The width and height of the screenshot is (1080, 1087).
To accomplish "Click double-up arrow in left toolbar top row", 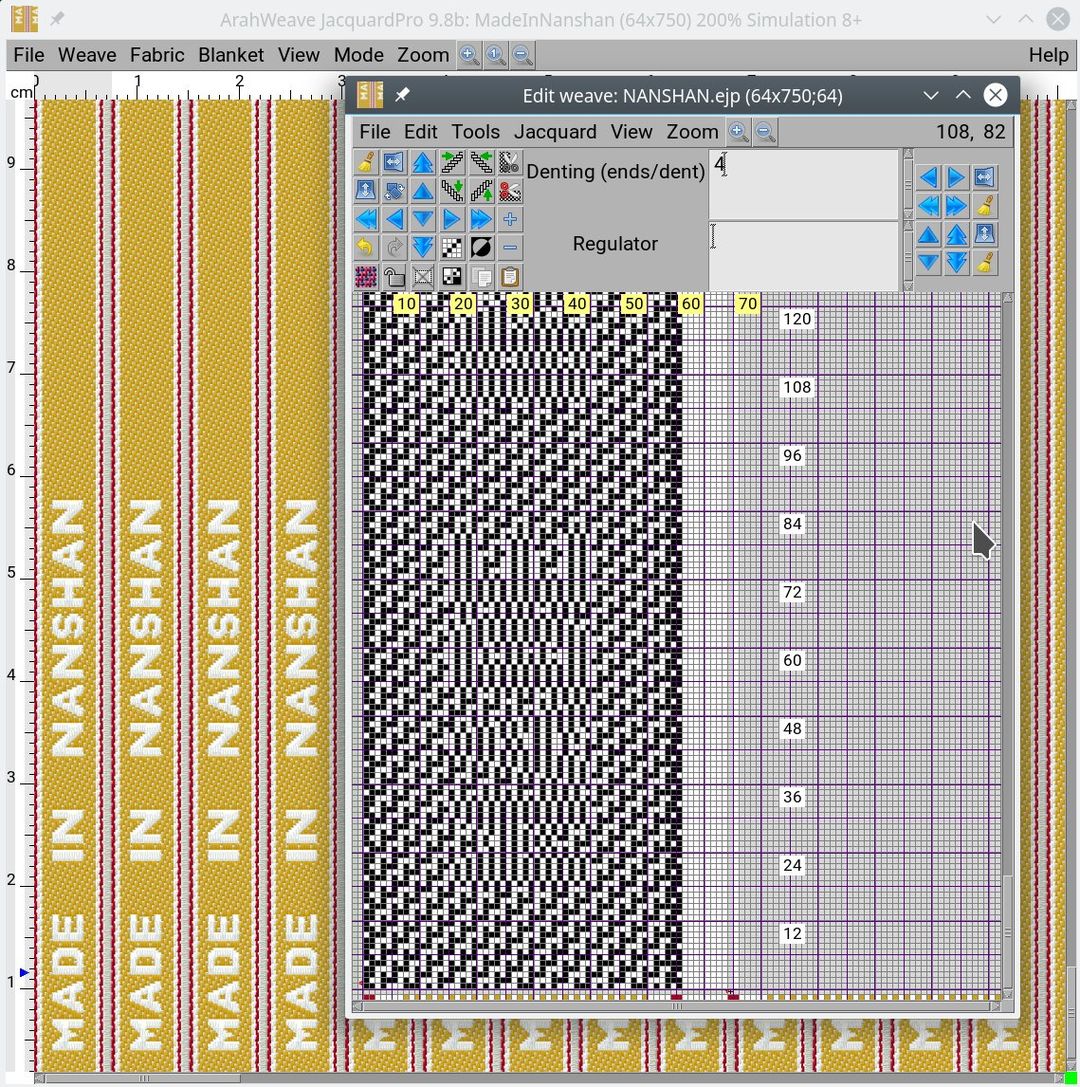I will 424,162.
